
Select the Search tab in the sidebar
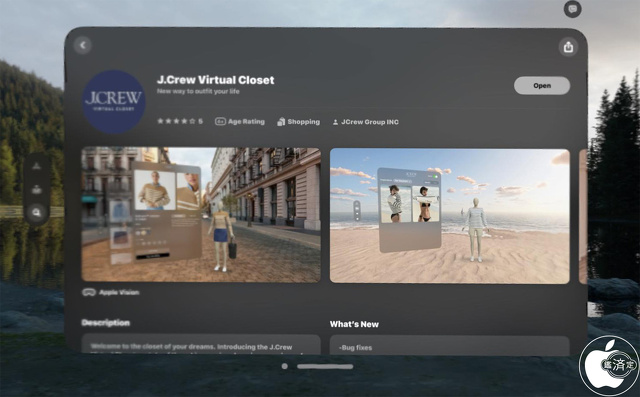(37, 213)
